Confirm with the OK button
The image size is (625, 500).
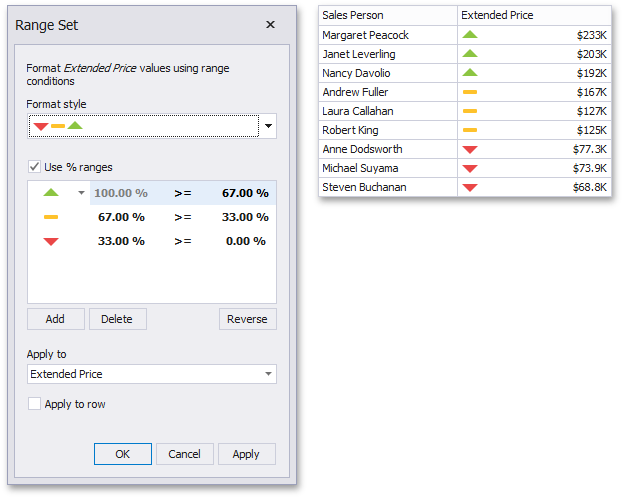[x=122, y=454]
